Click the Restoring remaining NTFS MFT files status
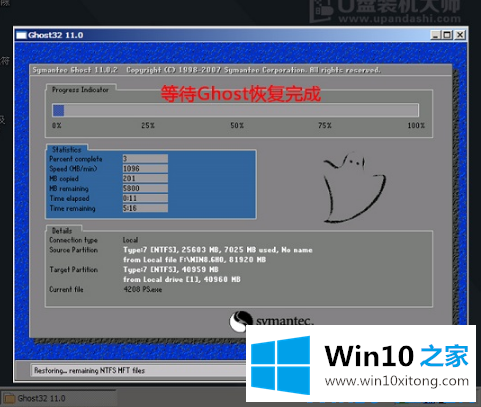Image resolution: width=481 pixels, height=407 pixels. (90, 370)
